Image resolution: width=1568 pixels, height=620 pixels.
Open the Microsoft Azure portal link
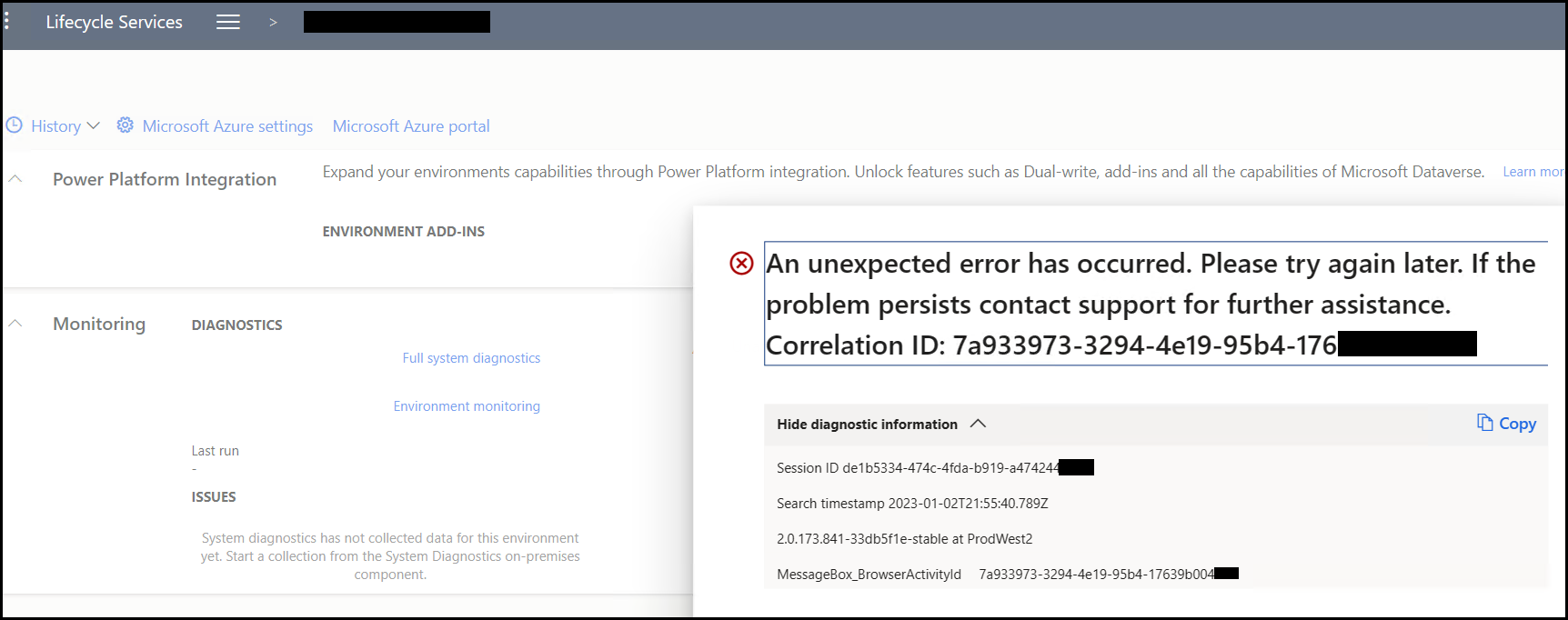pos(411,125)
